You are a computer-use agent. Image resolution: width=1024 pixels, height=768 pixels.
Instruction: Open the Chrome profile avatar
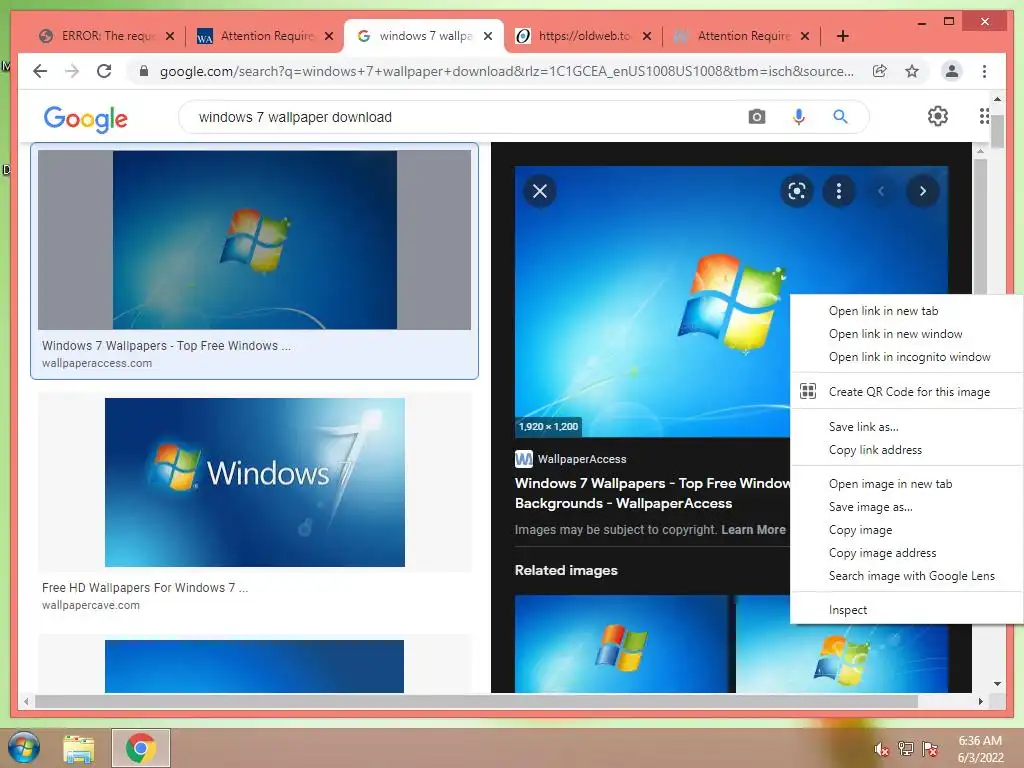pyautogui.click(x=952, y=71)
